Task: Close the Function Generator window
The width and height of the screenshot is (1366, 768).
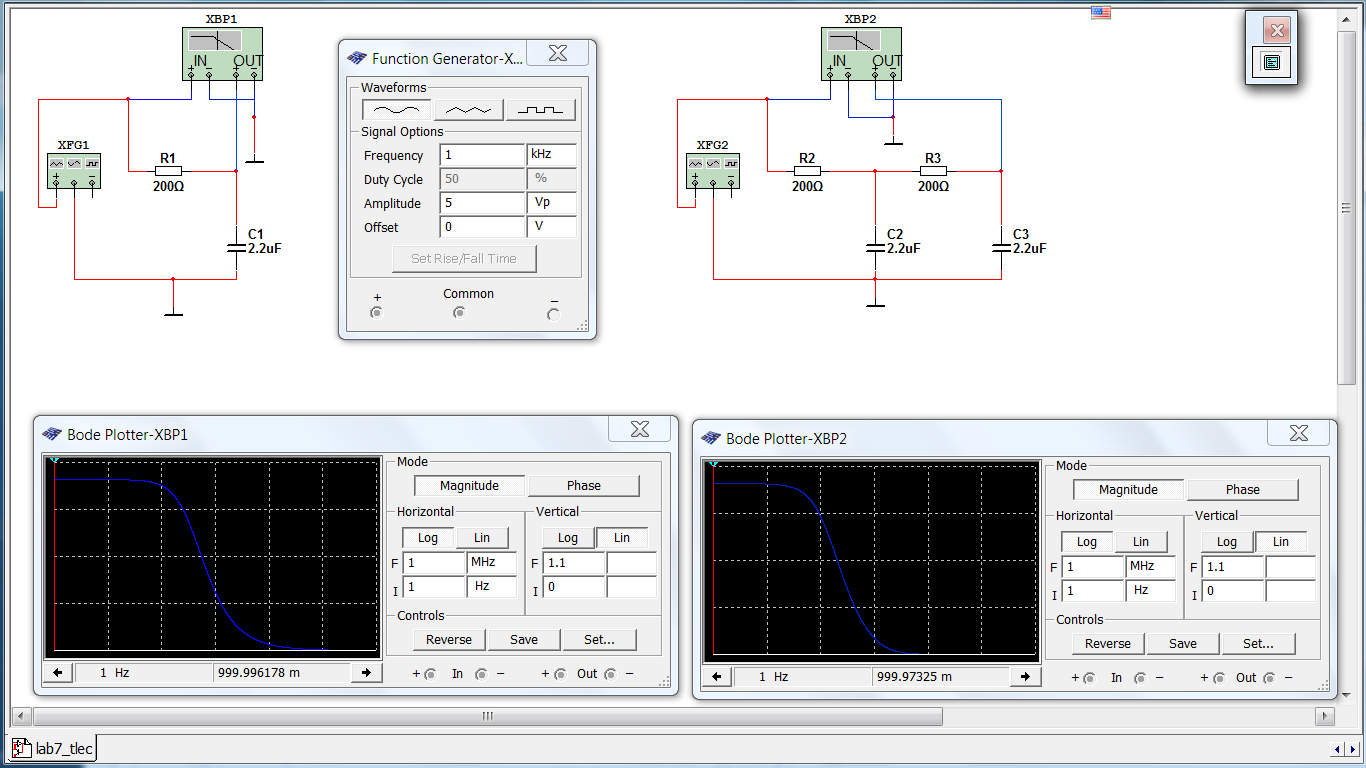Action: pos(558,54)
